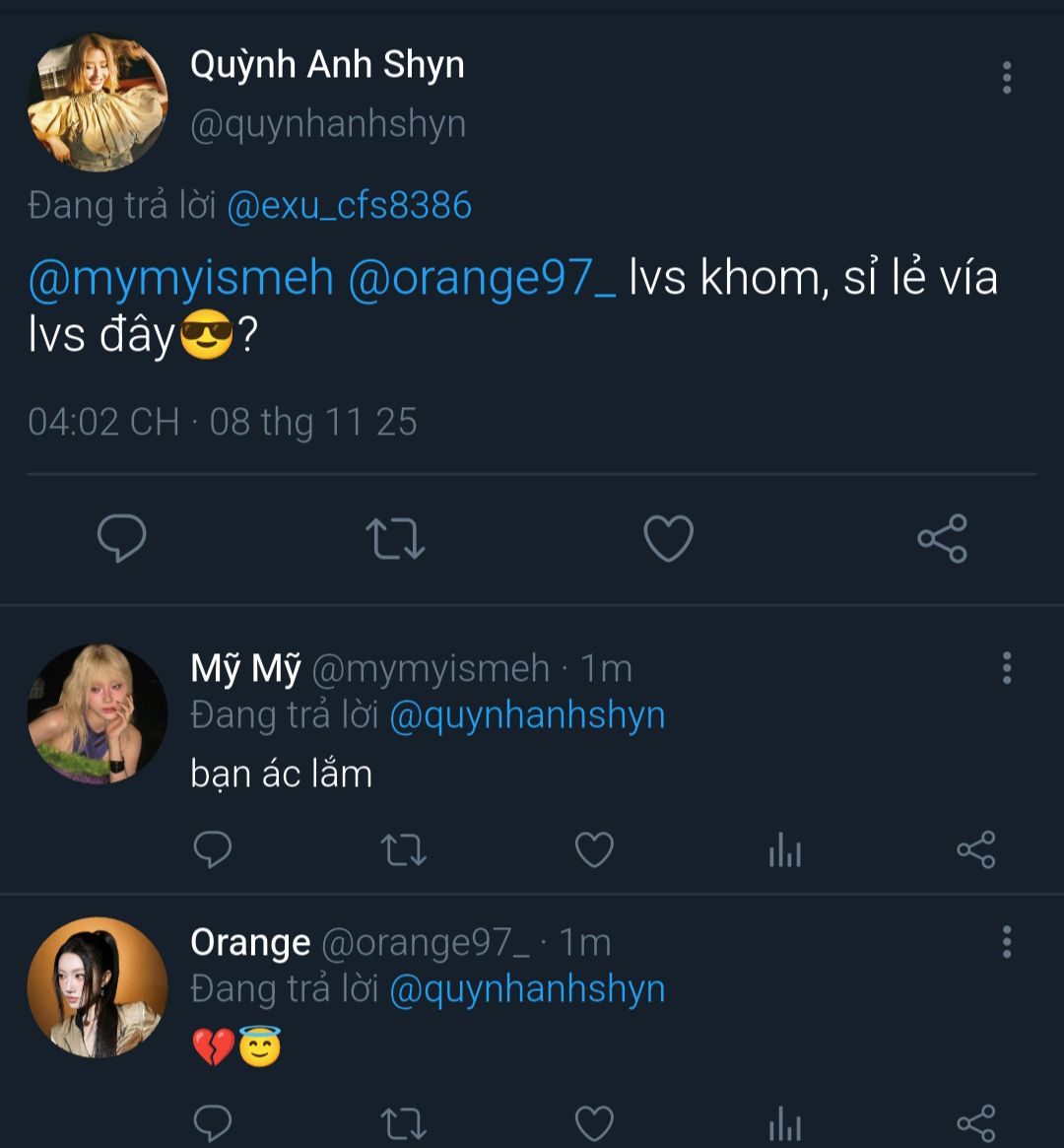Open more options on Mỹ Mỹ's reply

1006,668
